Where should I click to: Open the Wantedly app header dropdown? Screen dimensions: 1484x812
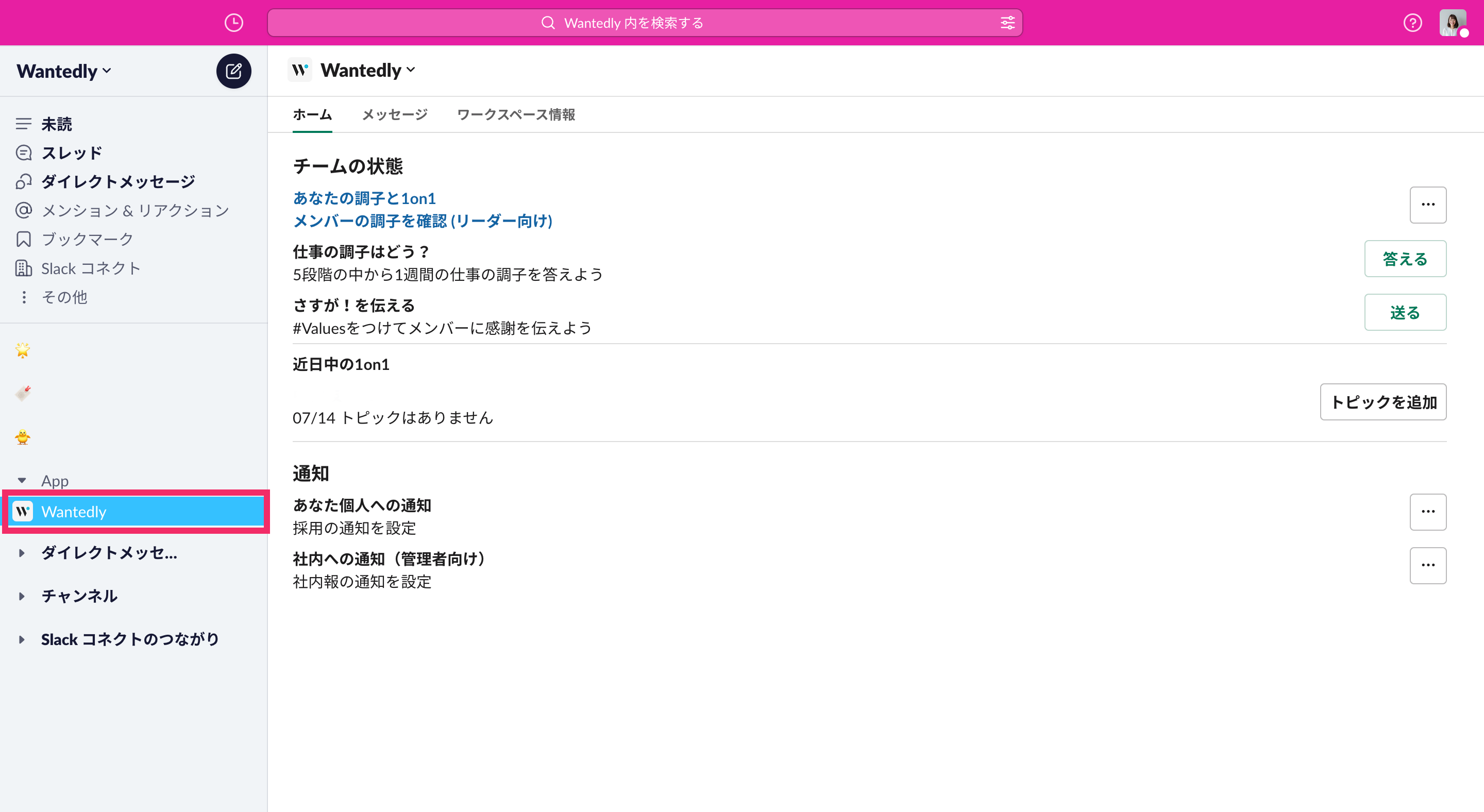368,70
